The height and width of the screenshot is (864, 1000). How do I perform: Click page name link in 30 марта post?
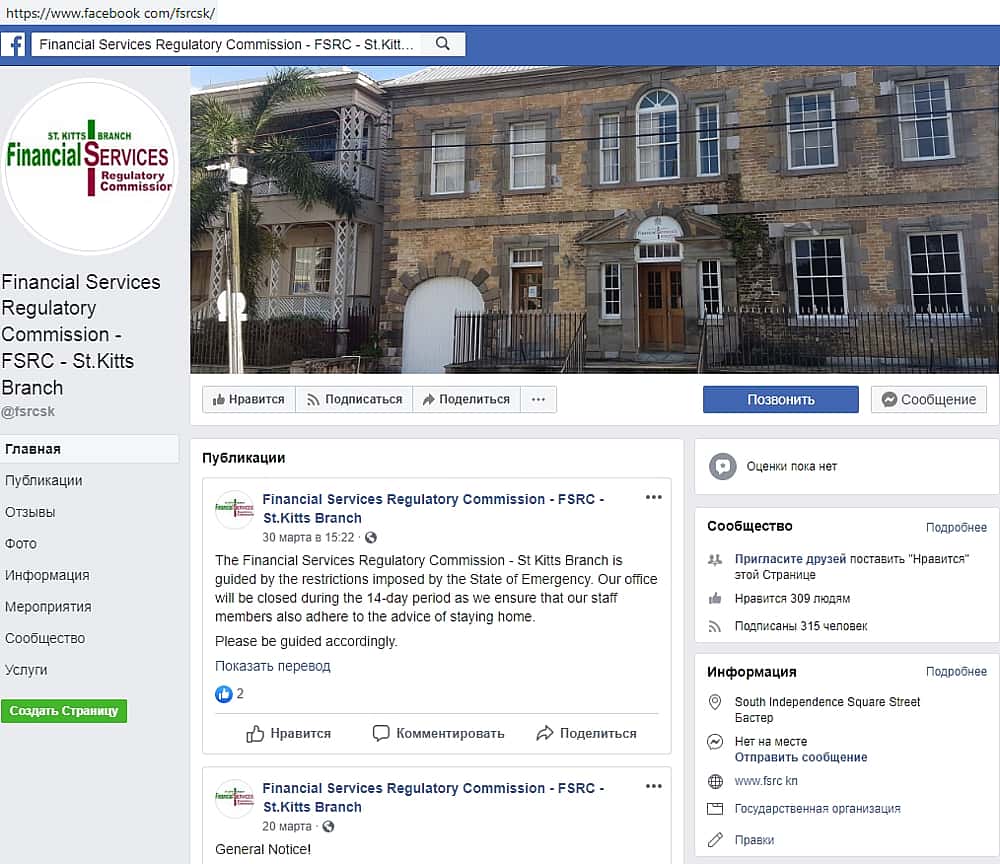coord(433,508)
